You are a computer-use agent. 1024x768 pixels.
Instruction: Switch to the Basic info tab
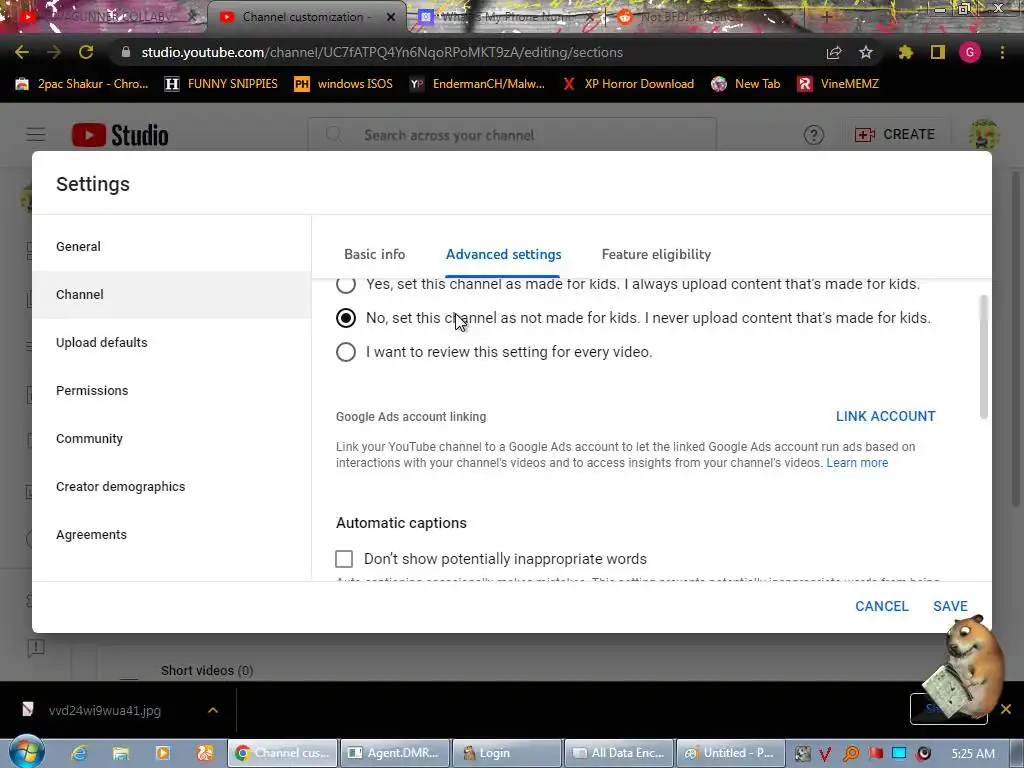point(374,254)
